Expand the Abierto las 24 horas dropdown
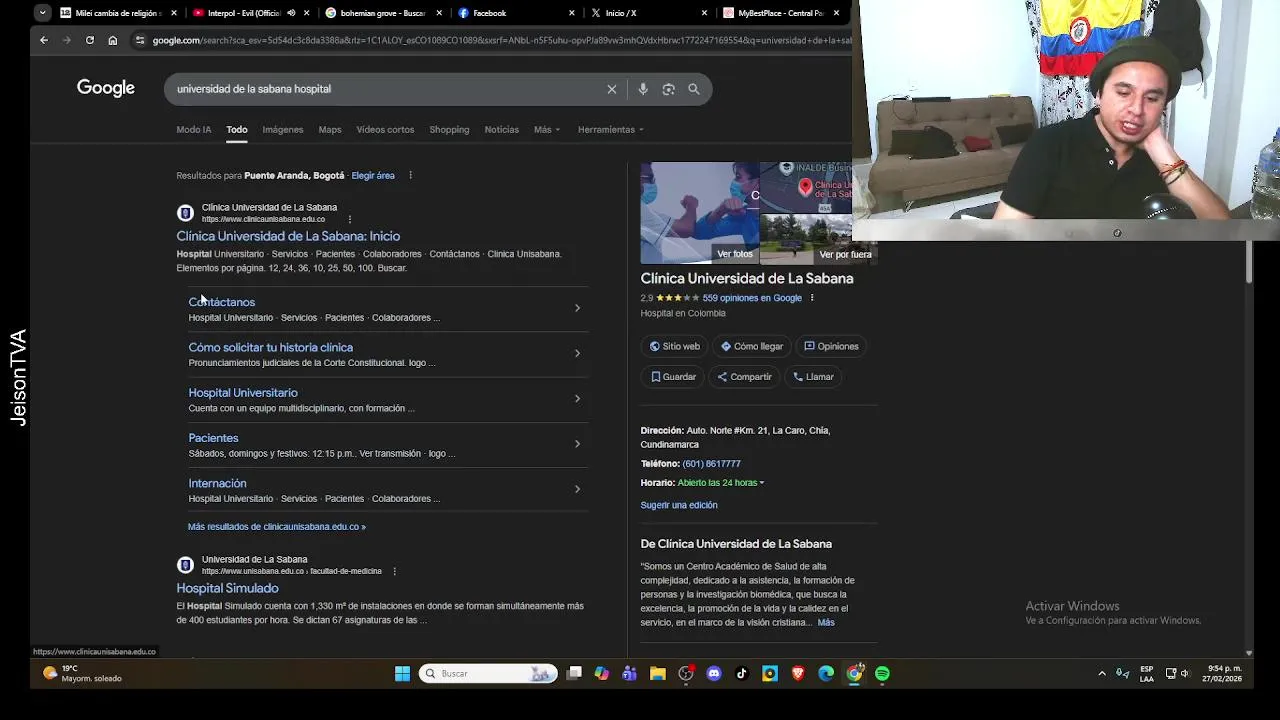 point(721,483)
